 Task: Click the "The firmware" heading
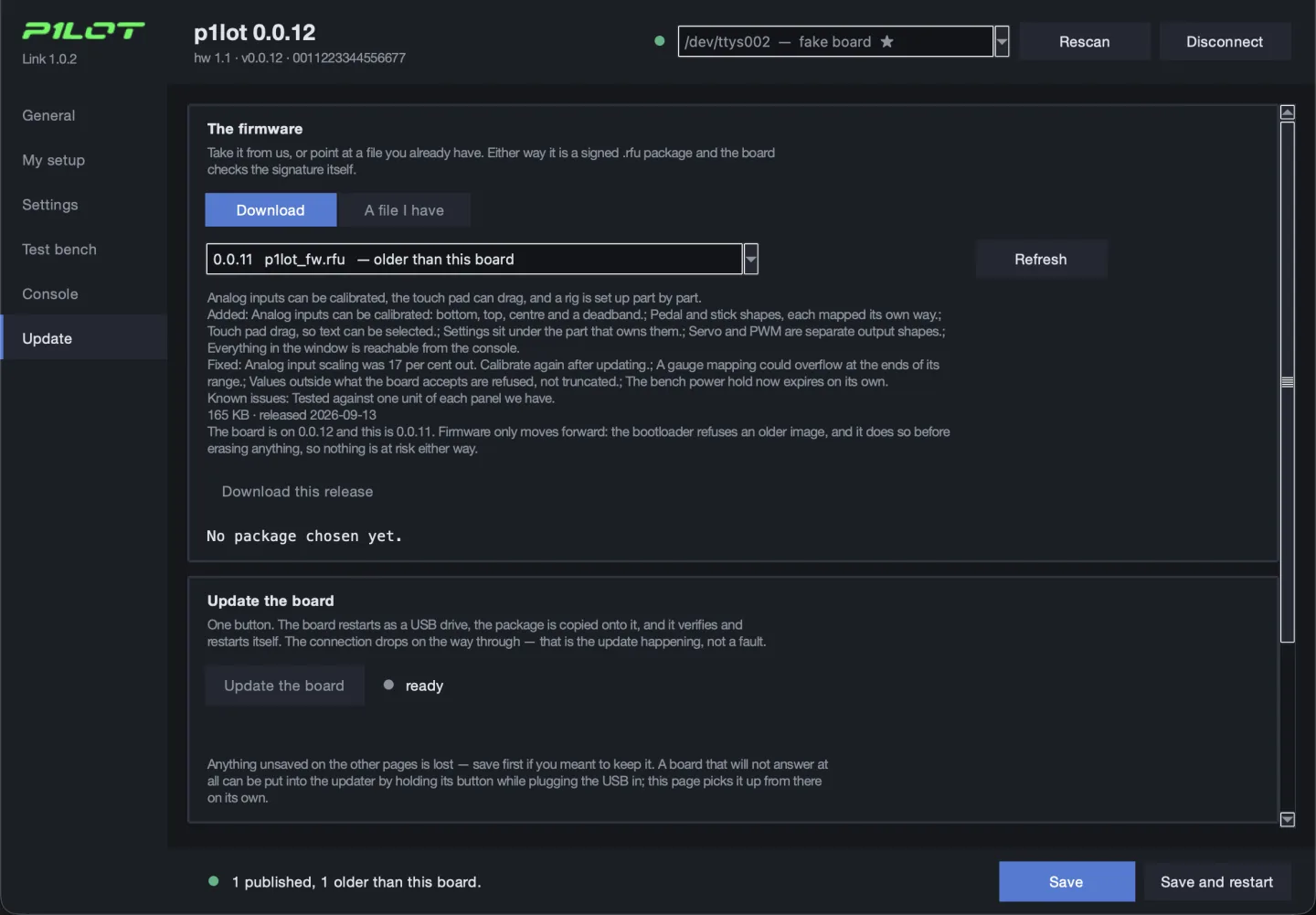pos(255,129)
